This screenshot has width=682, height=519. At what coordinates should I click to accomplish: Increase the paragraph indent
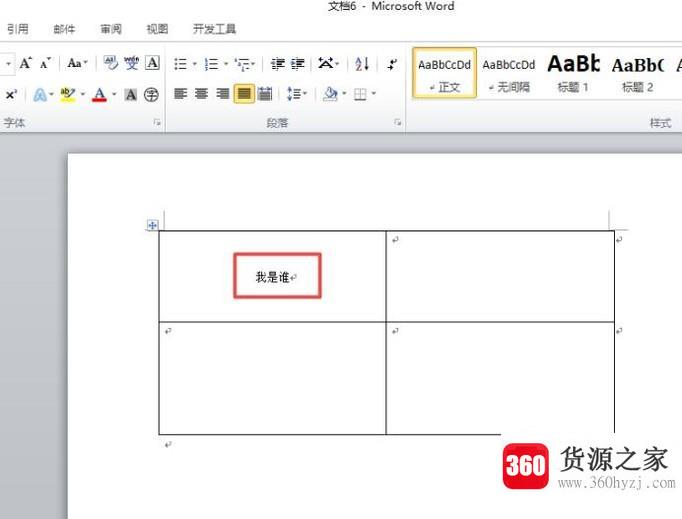[x=298, y=64]
